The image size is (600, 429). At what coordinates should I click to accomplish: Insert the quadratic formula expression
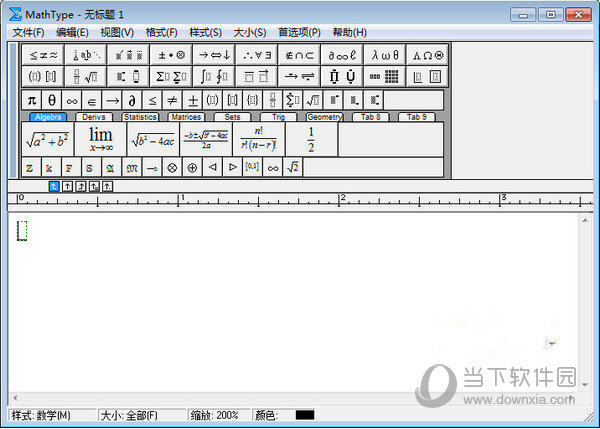[206, 140]
